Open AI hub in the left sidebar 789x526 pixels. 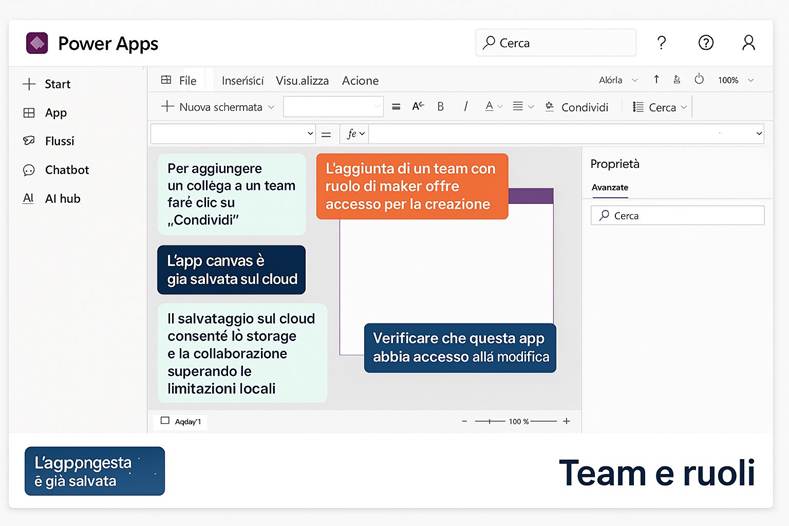pos(51,198)
